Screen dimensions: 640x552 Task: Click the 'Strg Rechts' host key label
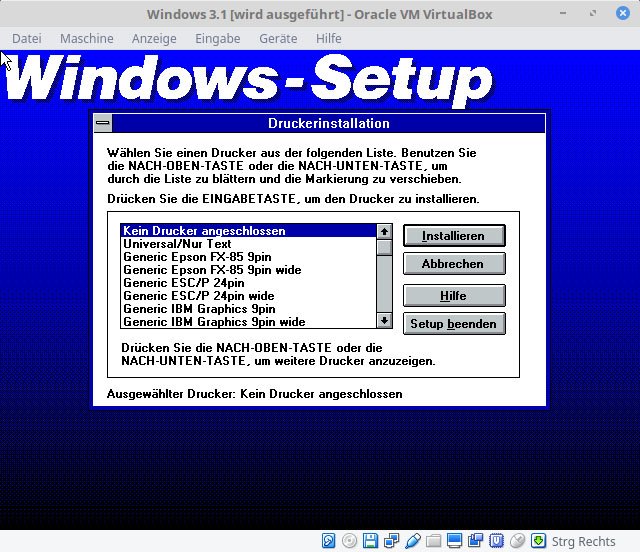tap(583, 541)
